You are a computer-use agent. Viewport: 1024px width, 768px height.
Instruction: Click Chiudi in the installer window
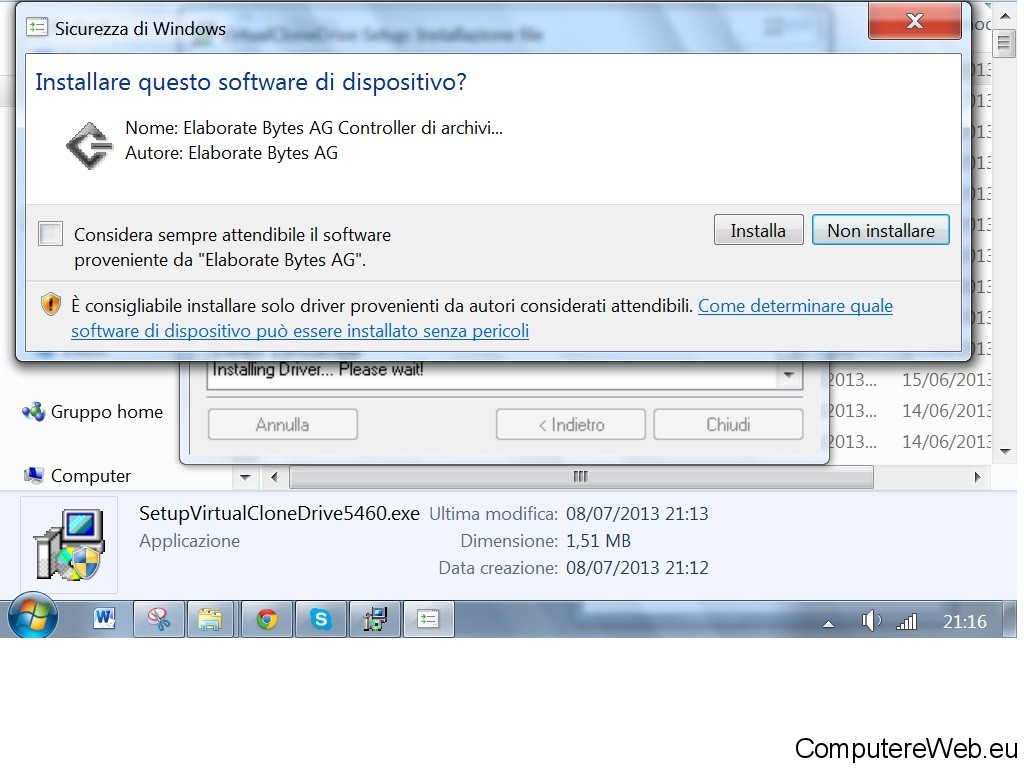point(728,424)
